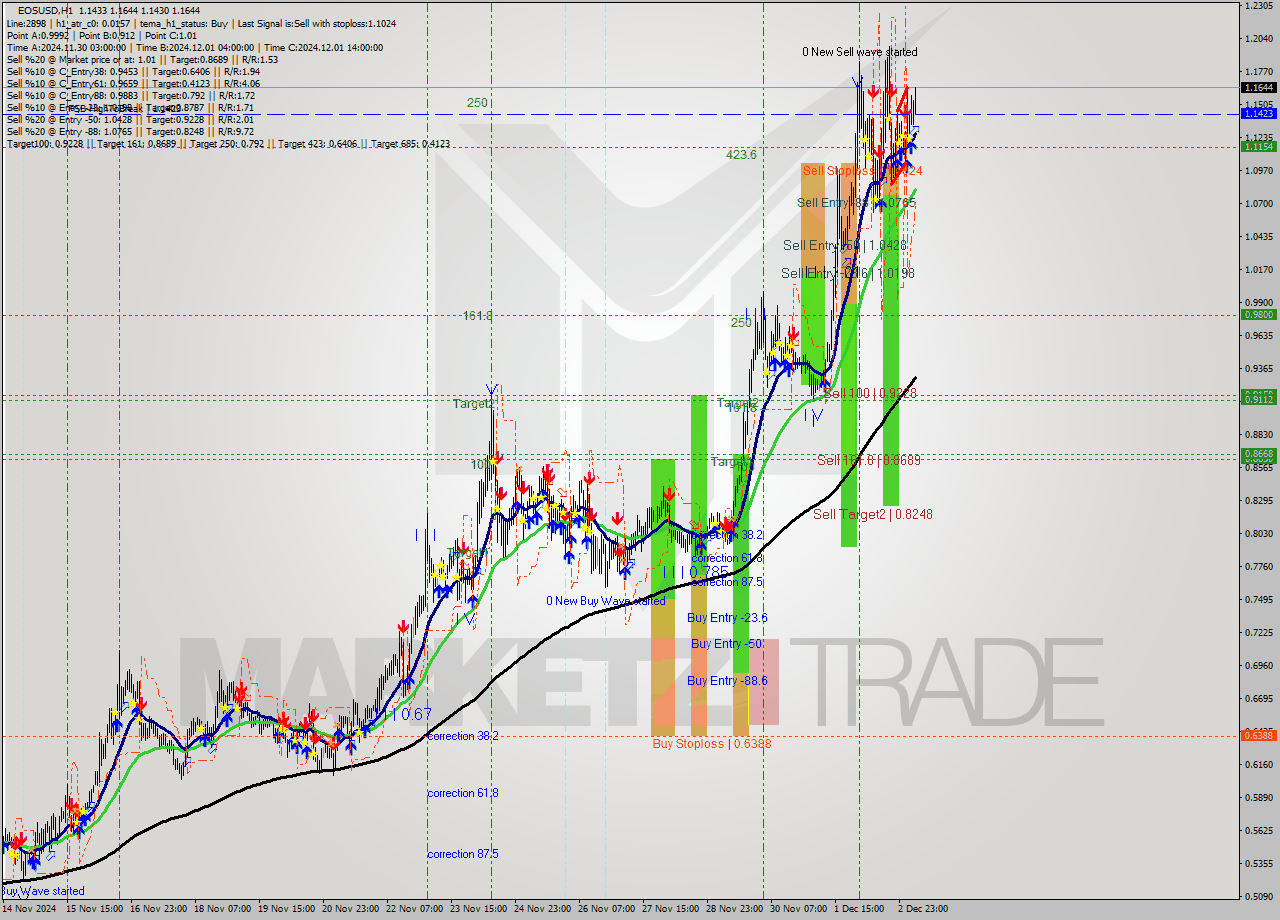
Task: Click the 'Sell Entry -50 | 1.0428' label
Action: (x=845, y=245)
